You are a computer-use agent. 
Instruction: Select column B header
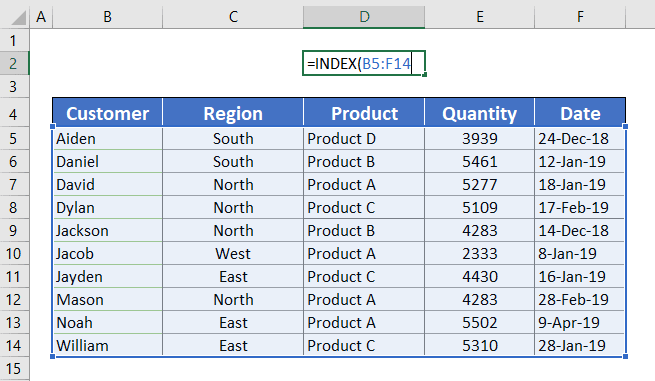coord(107,17)
